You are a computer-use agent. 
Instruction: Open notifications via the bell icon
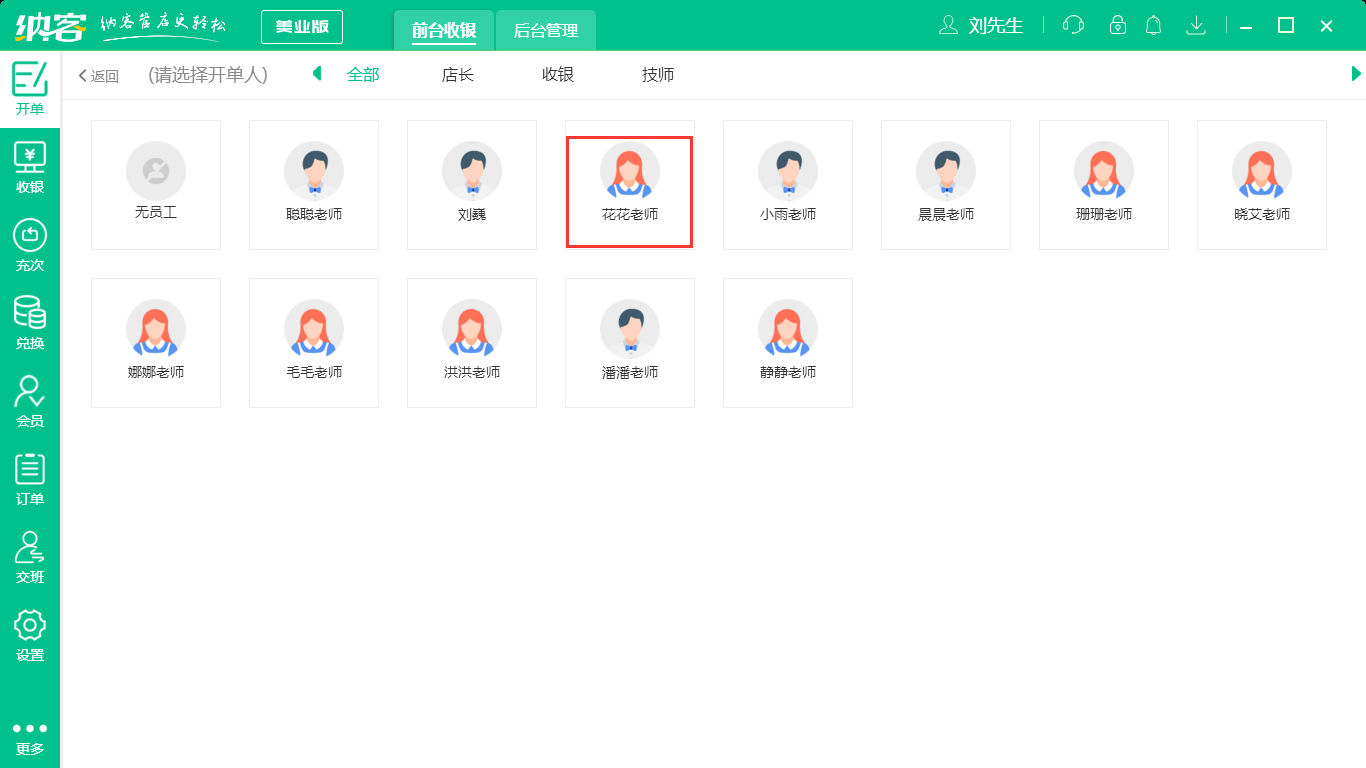[x=1153, y=25]
